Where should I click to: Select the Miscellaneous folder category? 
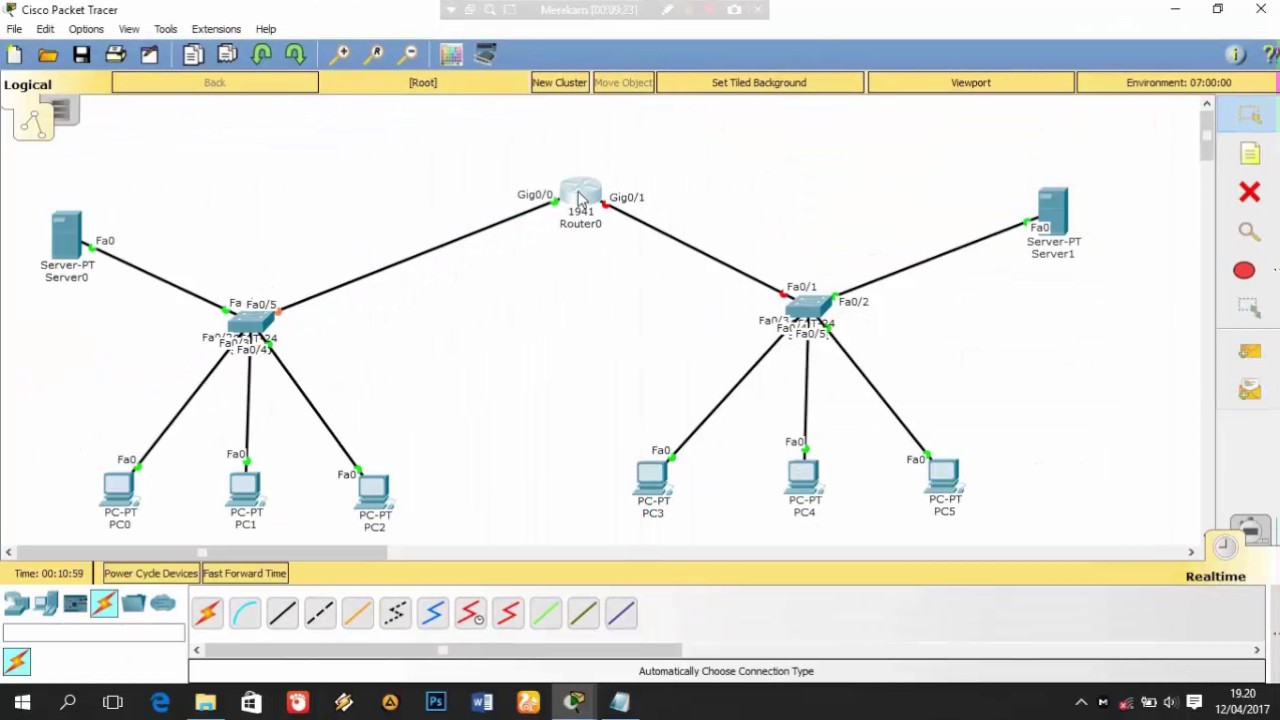pyautogui.click(x=134, y=603)
